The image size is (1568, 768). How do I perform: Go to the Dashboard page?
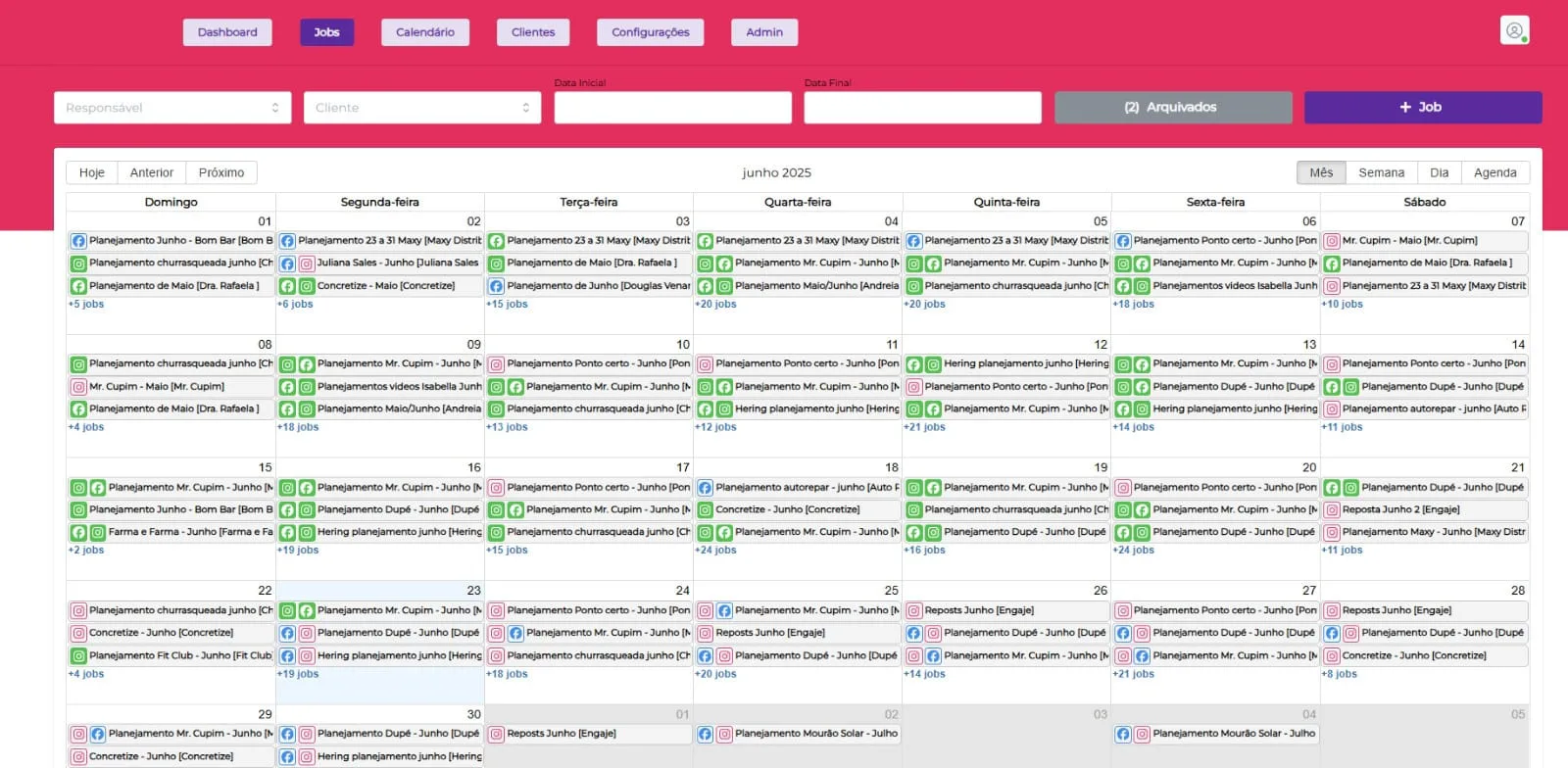coord(227,32)
